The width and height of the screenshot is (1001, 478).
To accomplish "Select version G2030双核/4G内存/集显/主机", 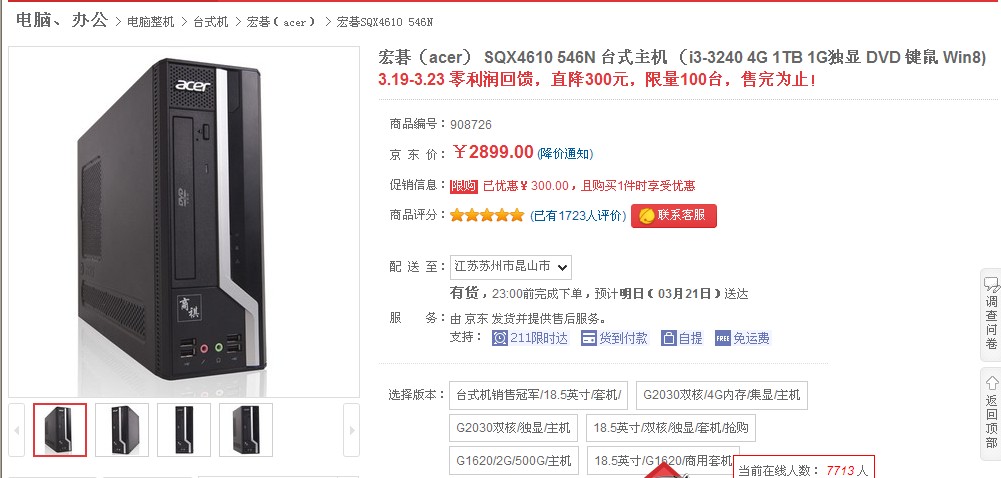I will point(721,395).
